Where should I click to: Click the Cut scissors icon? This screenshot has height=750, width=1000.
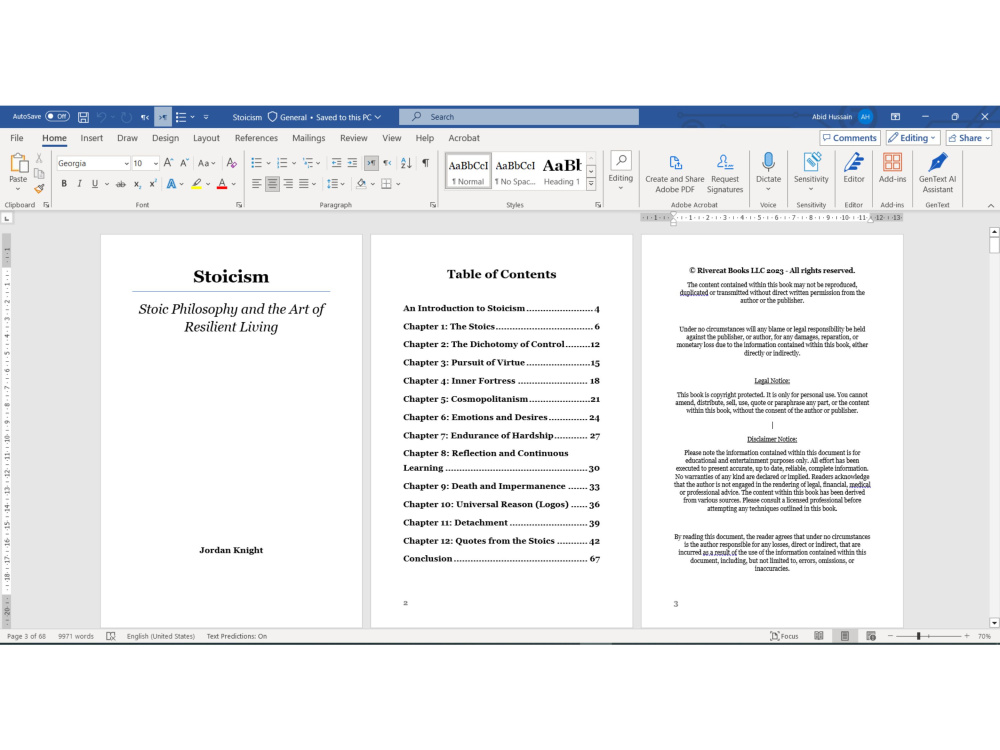pos(39,159)
